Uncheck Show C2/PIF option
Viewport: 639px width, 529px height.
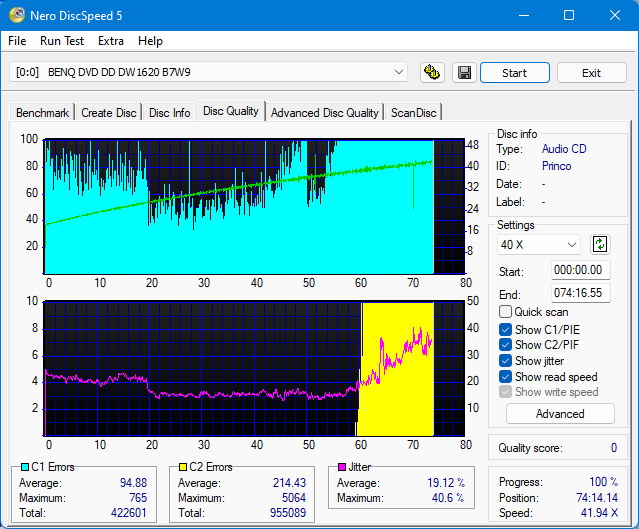(505, 345)
